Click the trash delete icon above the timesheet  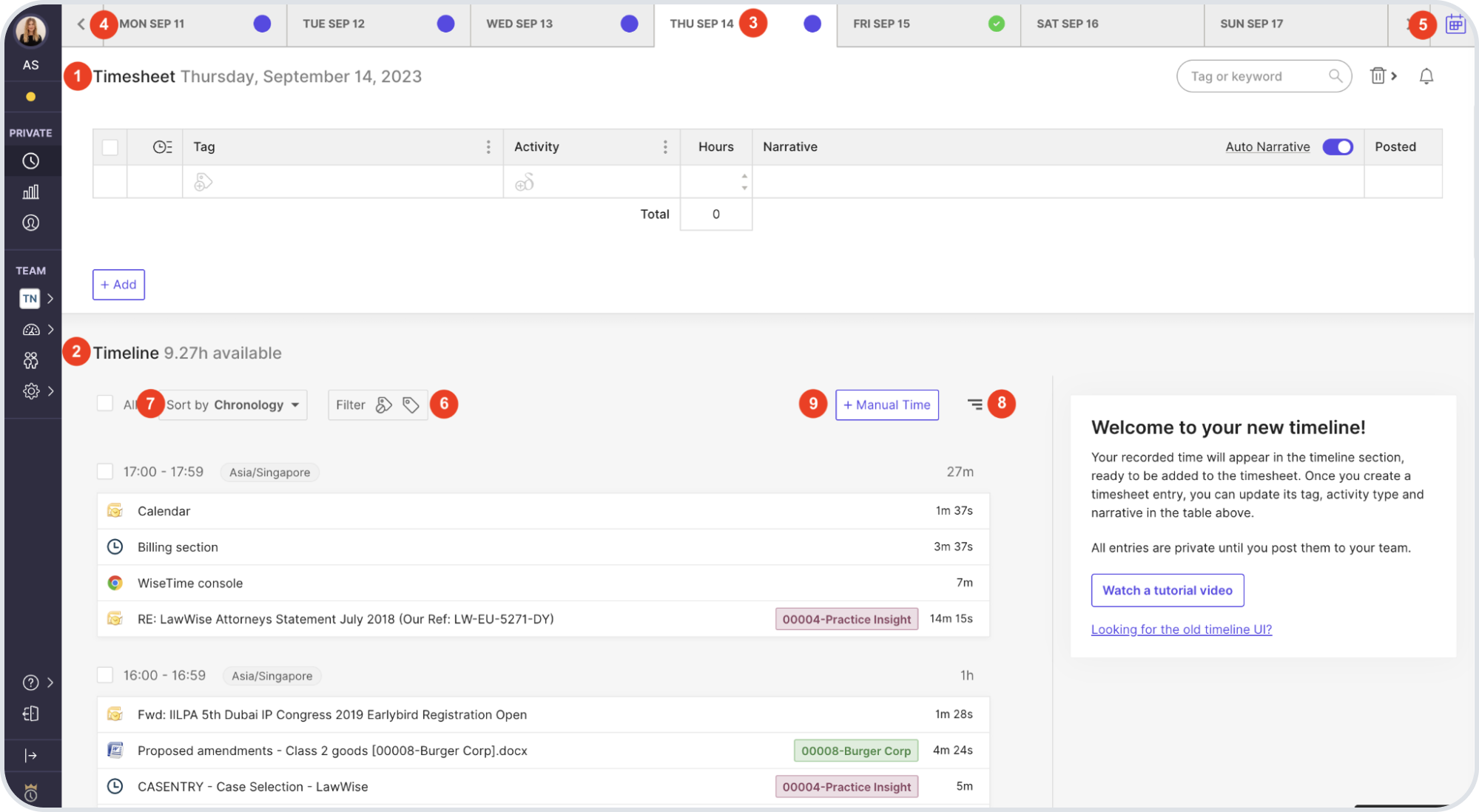1377,75
